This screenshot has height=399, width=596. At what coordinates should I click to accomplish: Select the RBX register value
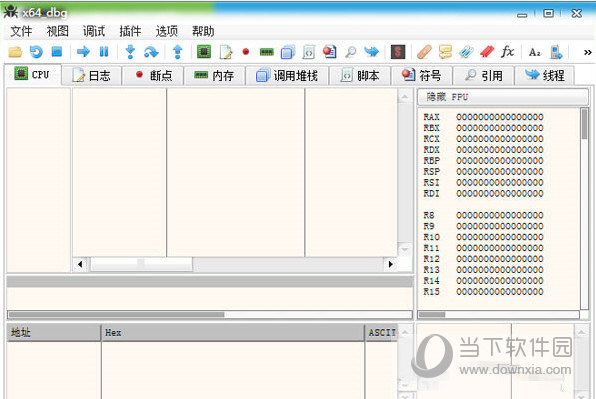500,128
